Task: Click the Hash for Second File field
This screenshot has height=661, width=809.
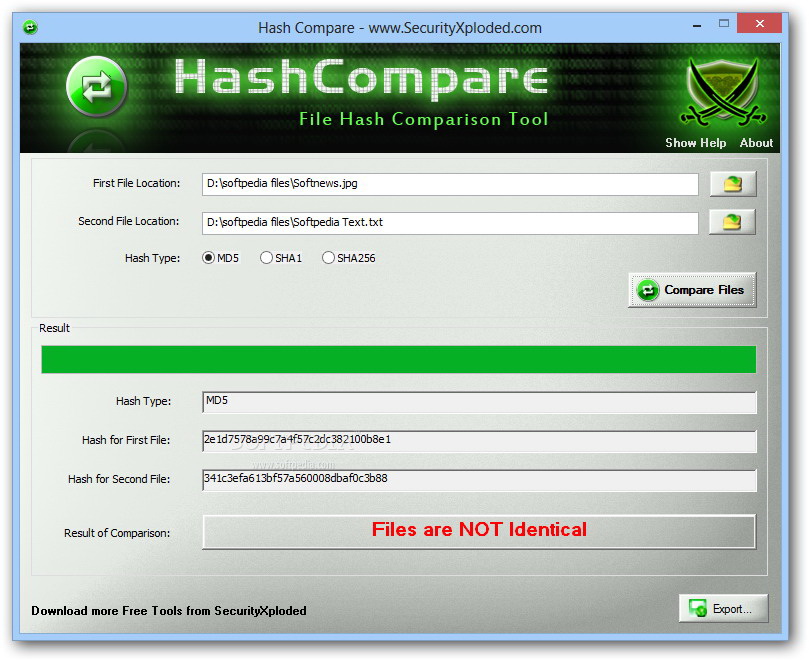Action: (x=479, y=480)
